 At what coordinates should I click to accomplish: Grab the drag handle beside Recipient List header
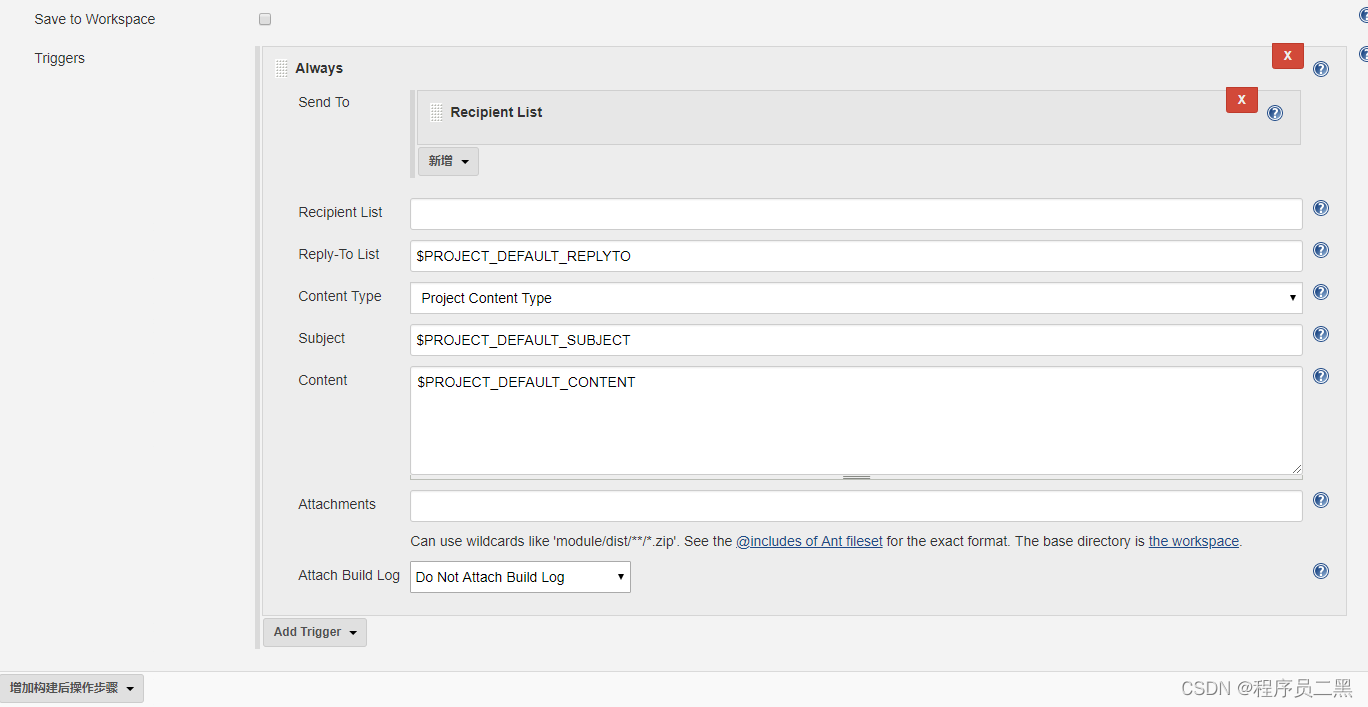(x=436, y=113)
